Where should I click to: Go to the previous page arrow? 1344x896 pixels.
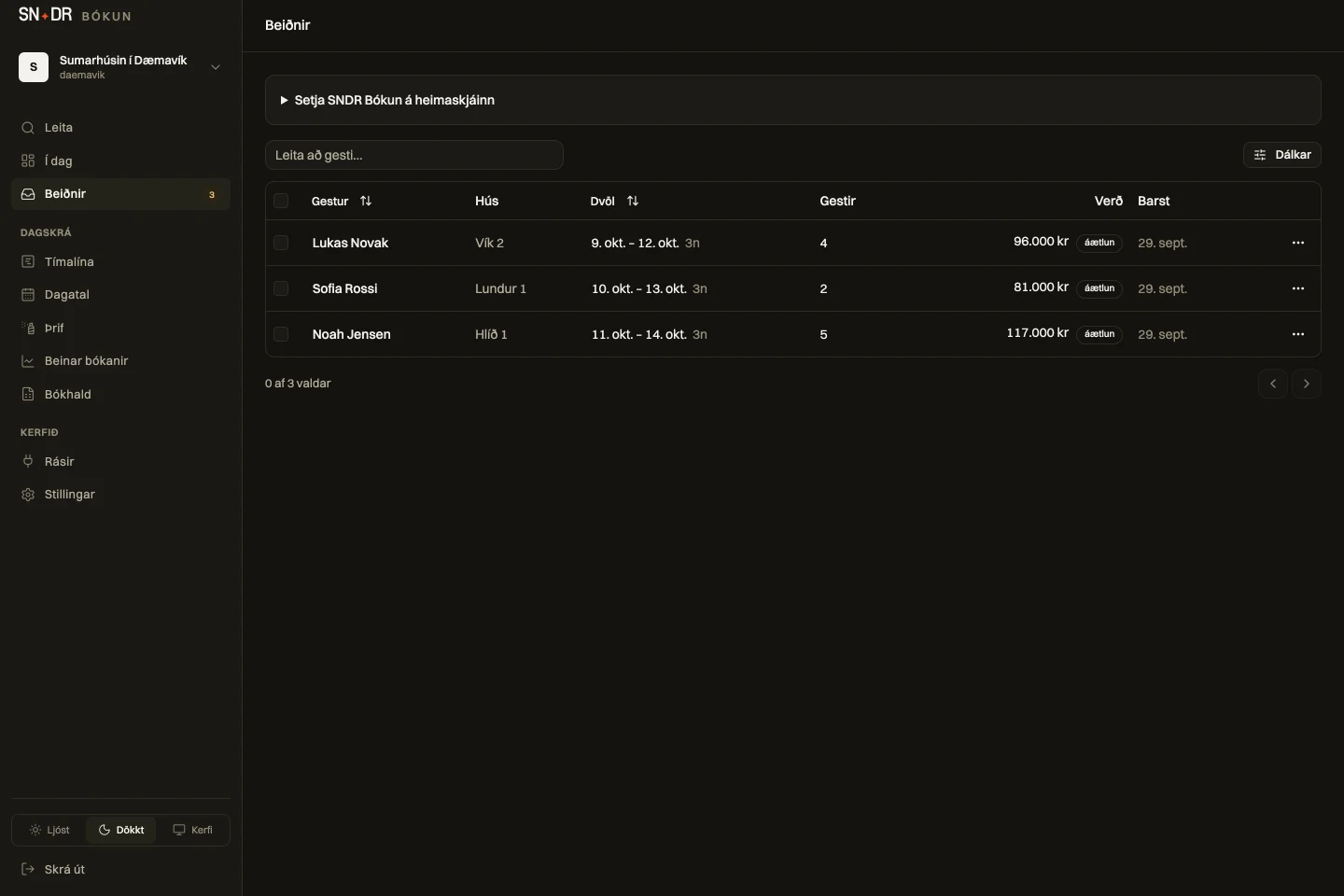1273,384
